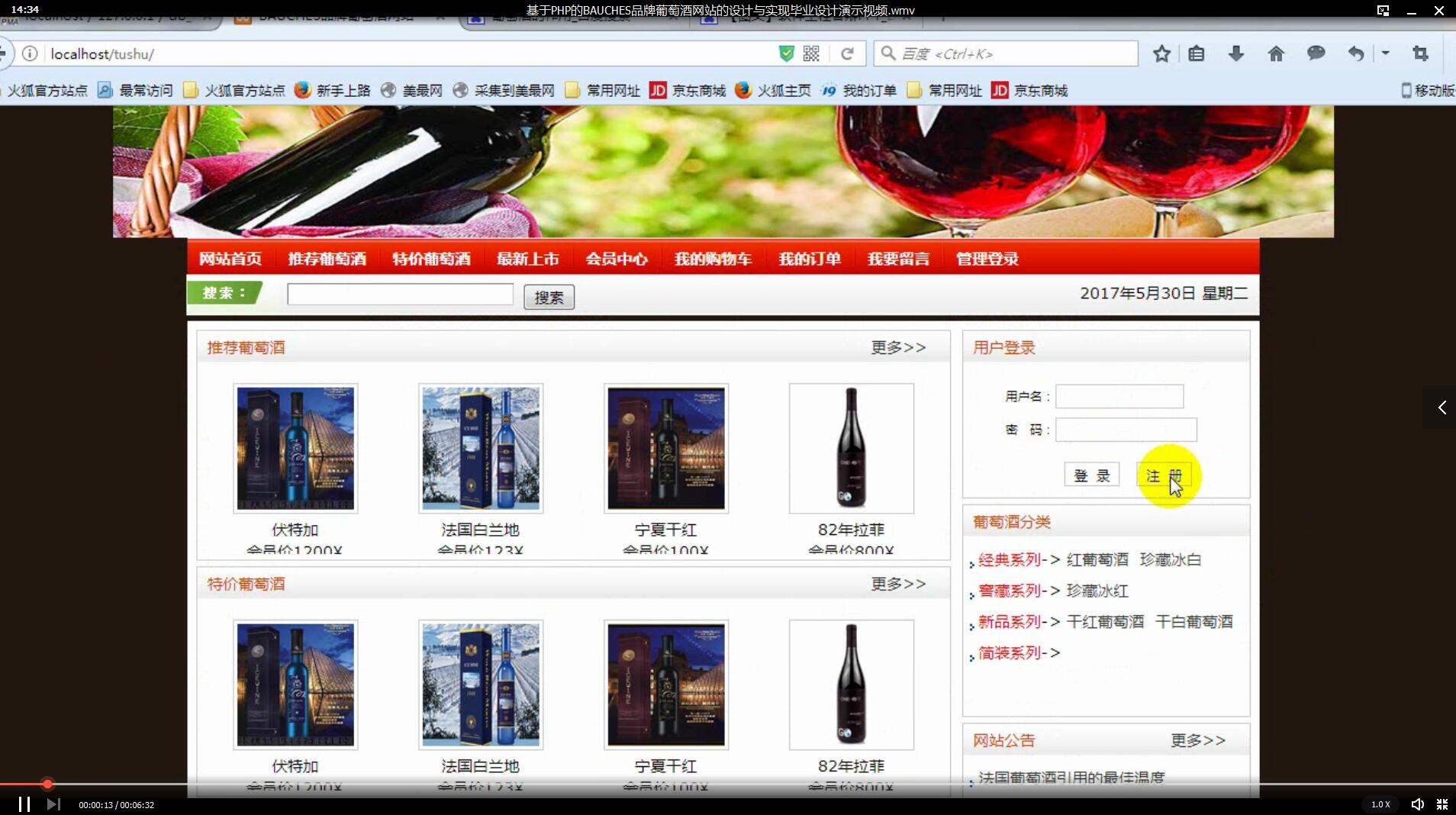Go to browser home page icon
The height and width of the screenshot is (815, 1456).
point(1276,53)
